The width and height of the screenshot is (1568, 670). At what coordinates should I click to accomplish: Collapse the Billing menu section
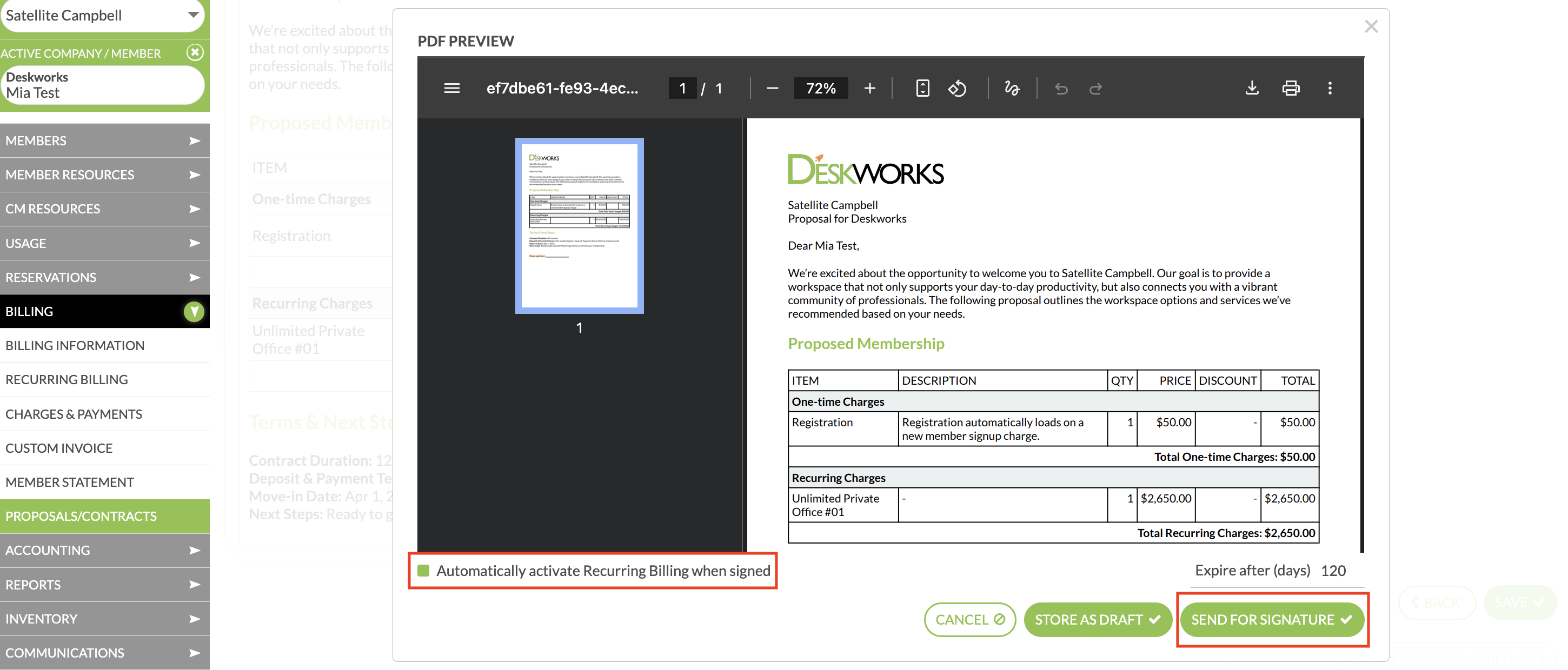[194, 312]
